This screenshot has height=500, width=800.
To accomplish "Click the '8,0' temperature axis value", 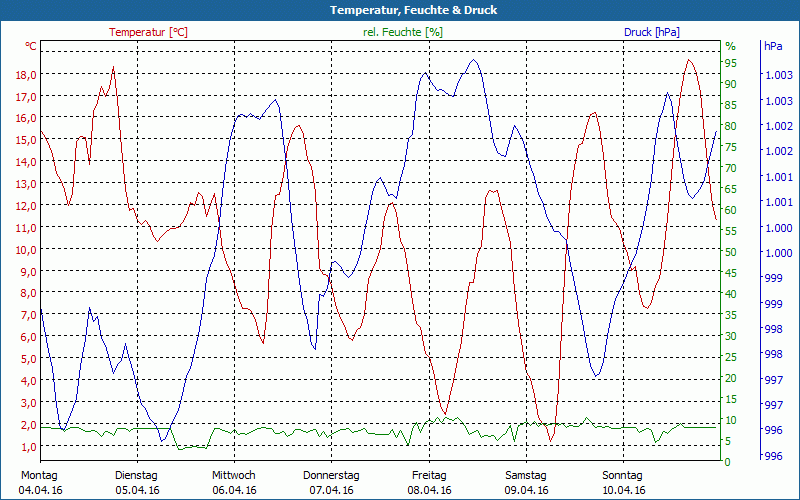I will click(x=29, y=293).
